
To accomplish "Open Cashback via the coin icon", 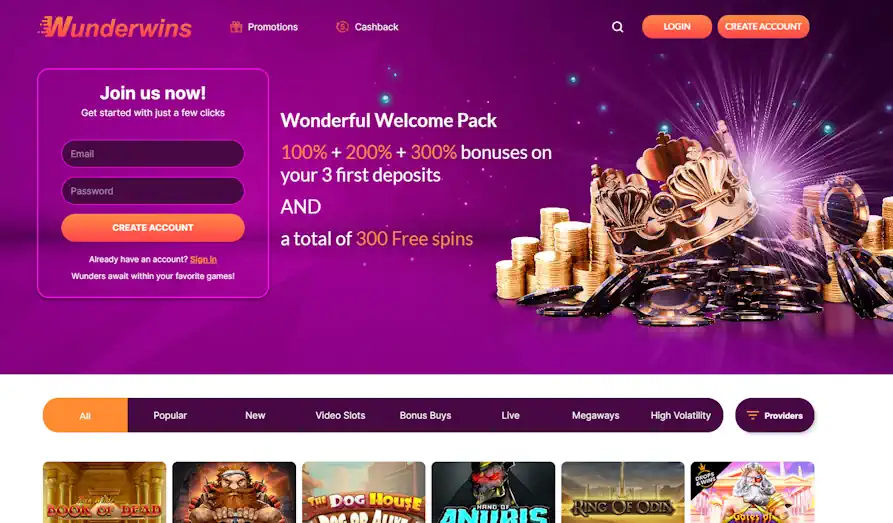I will tap(342, 27).
